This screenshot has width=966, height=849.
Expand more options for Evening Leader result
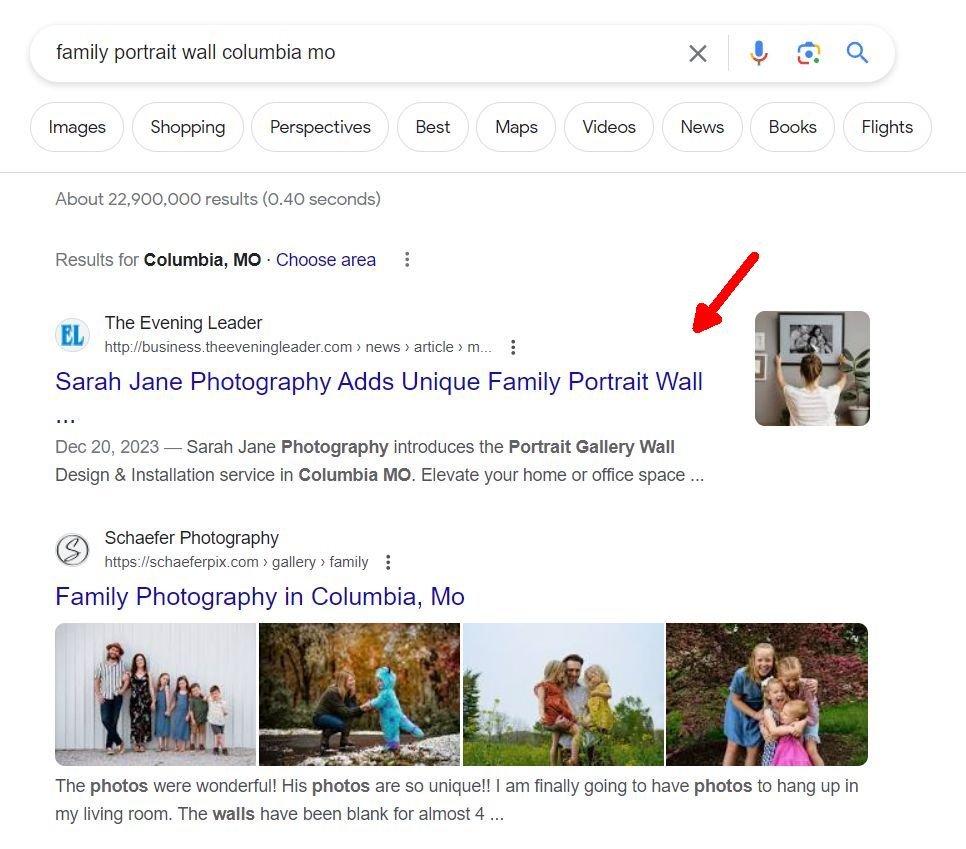513,348
